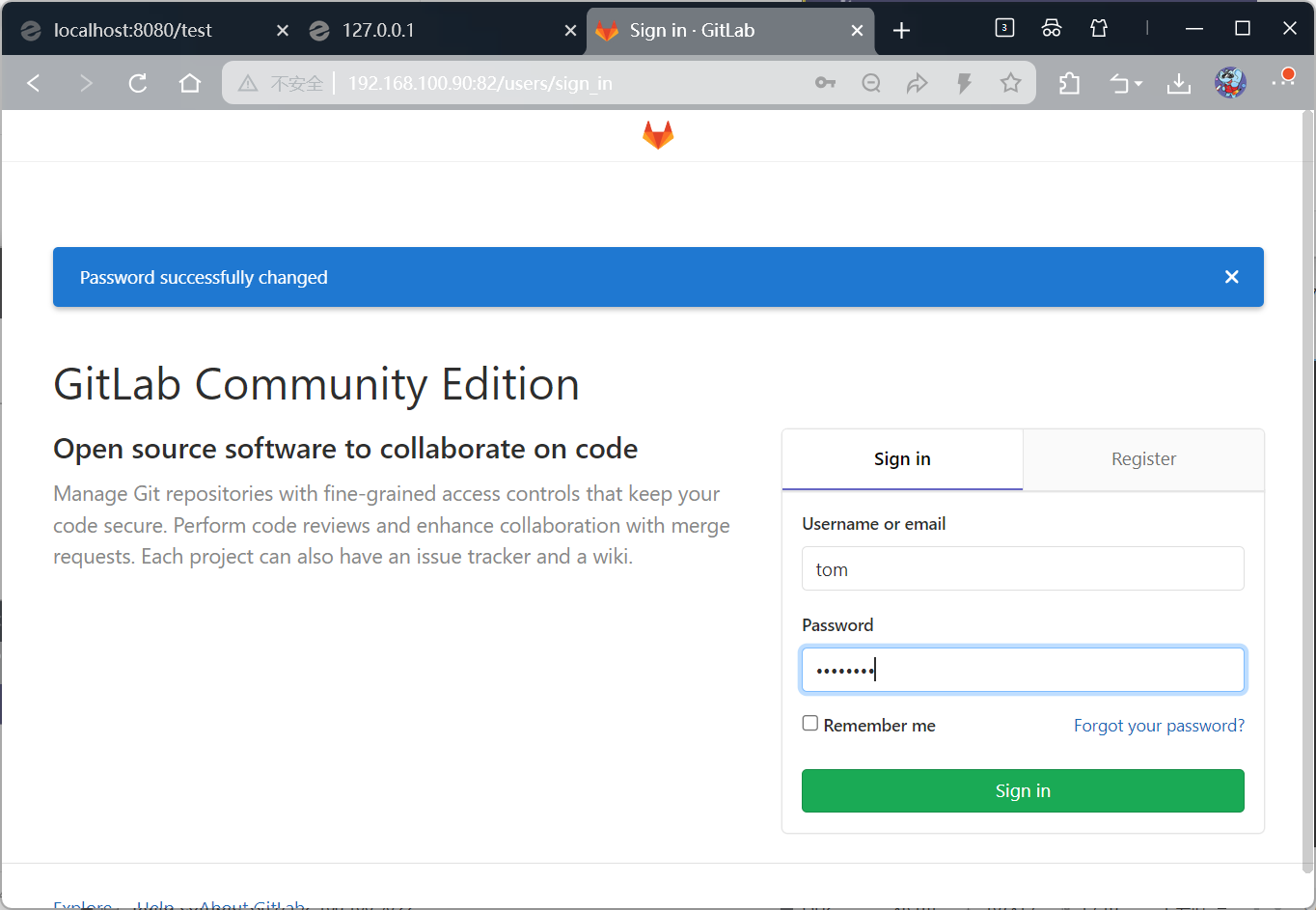
Task: Close the localhost:8080/test tab
Action: coord(283,31)
